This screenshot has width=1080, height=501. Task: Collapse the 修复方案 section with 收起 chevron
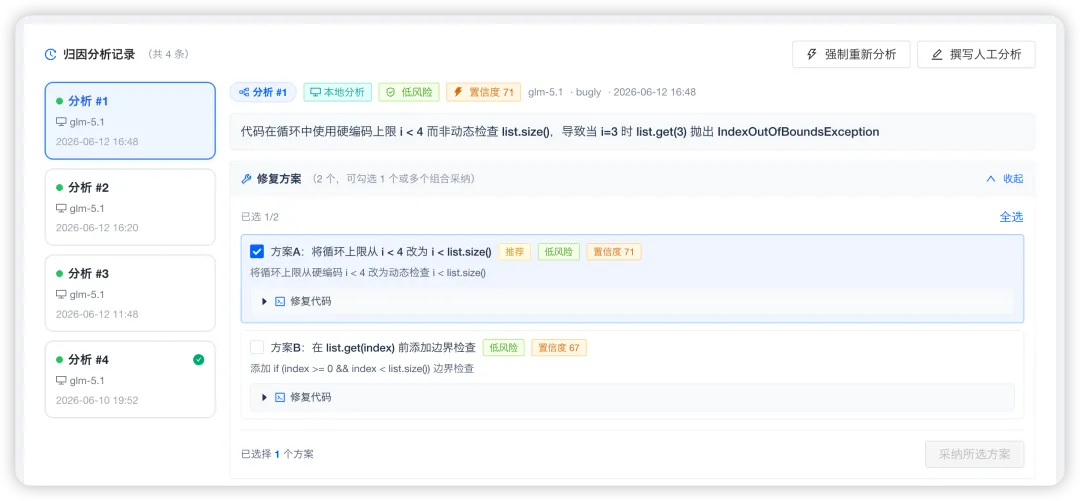[x=991, y=178]
